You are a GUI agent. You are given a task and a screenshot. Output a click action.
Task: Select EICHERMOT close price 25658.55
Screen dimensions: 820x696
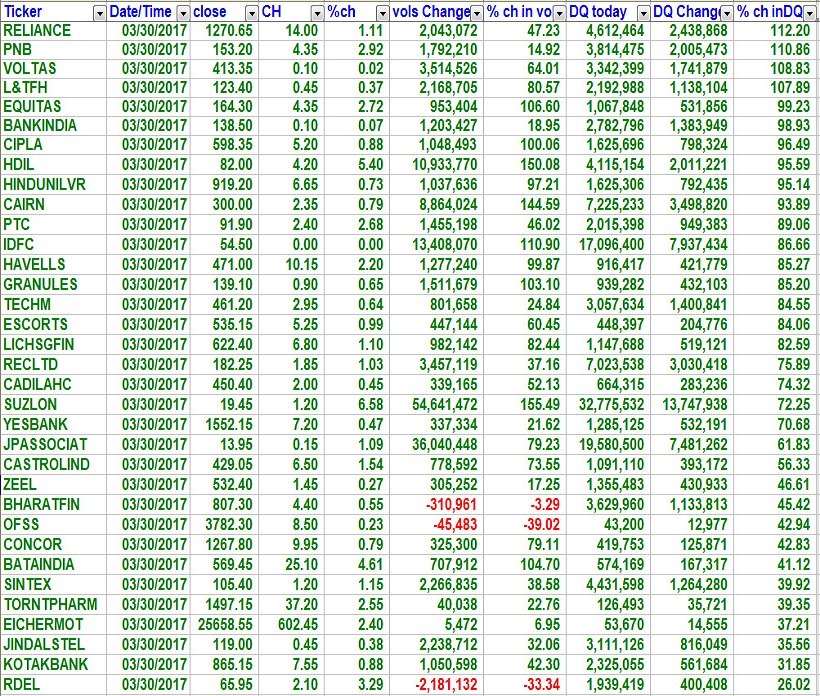(224, 624)
